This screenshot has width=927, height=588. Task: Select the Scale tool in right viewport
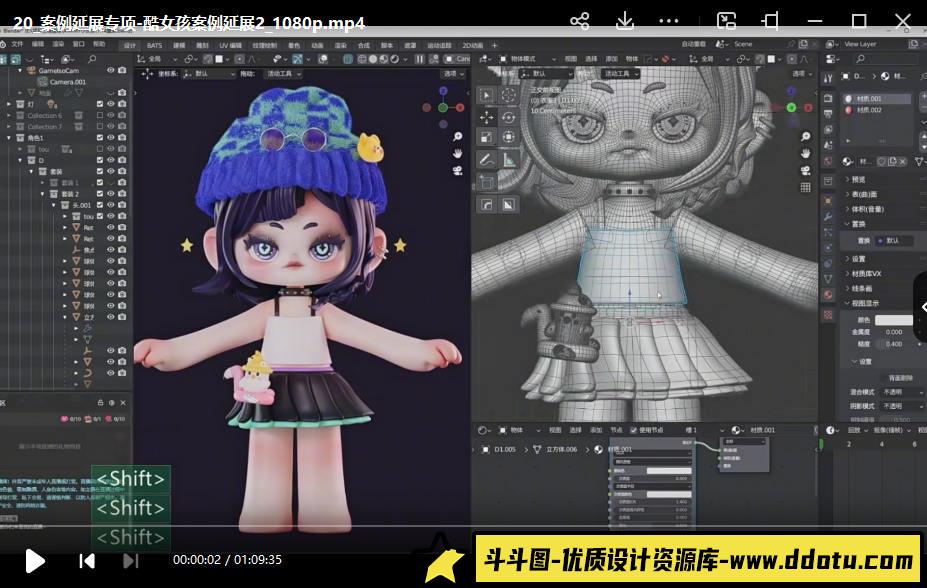point(487,138)
